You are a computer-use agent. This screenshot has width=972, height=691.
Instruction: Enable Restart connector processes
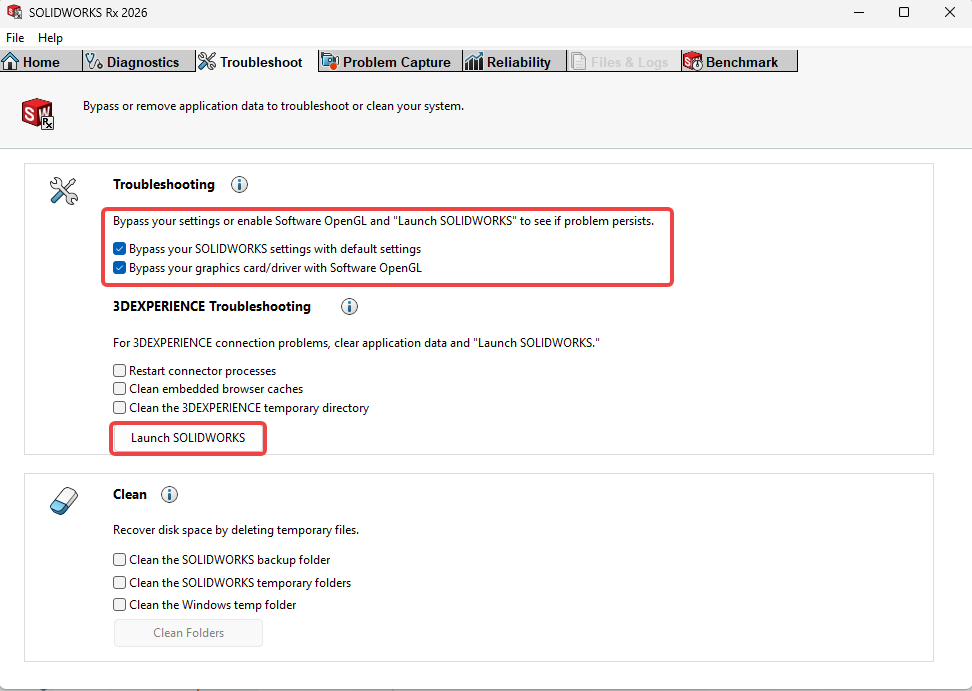click(x=120, y=371)
